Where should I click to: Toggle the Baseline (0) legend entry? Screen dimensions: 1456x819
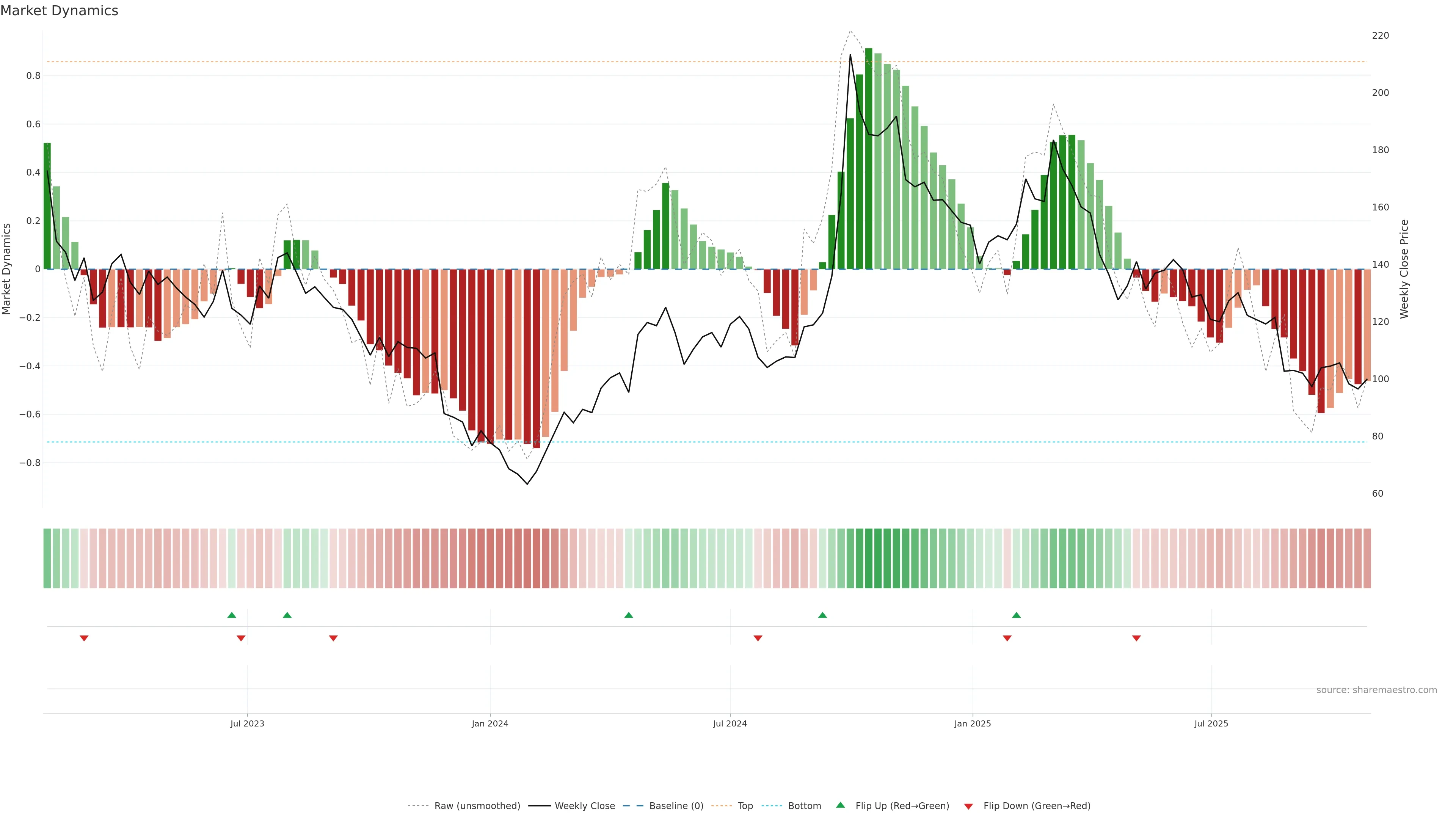click(x=676, y=805)
